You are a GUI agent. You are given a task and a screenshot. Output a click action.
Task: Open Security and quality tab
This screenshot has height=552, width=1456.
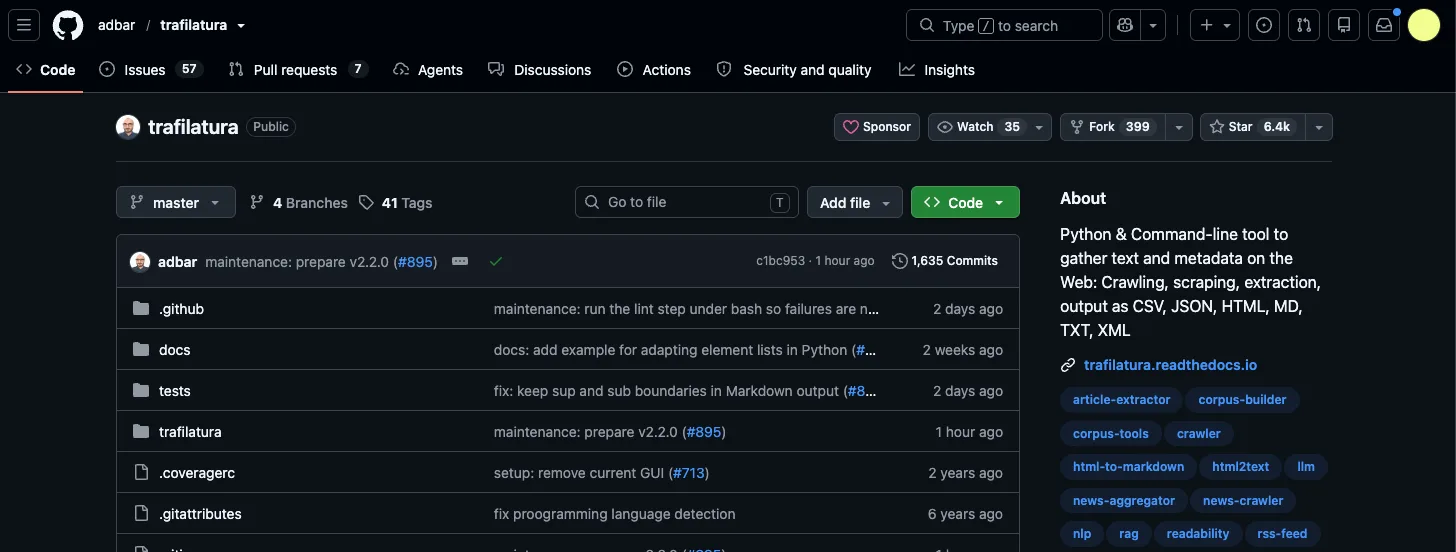(x=794, y=70)
